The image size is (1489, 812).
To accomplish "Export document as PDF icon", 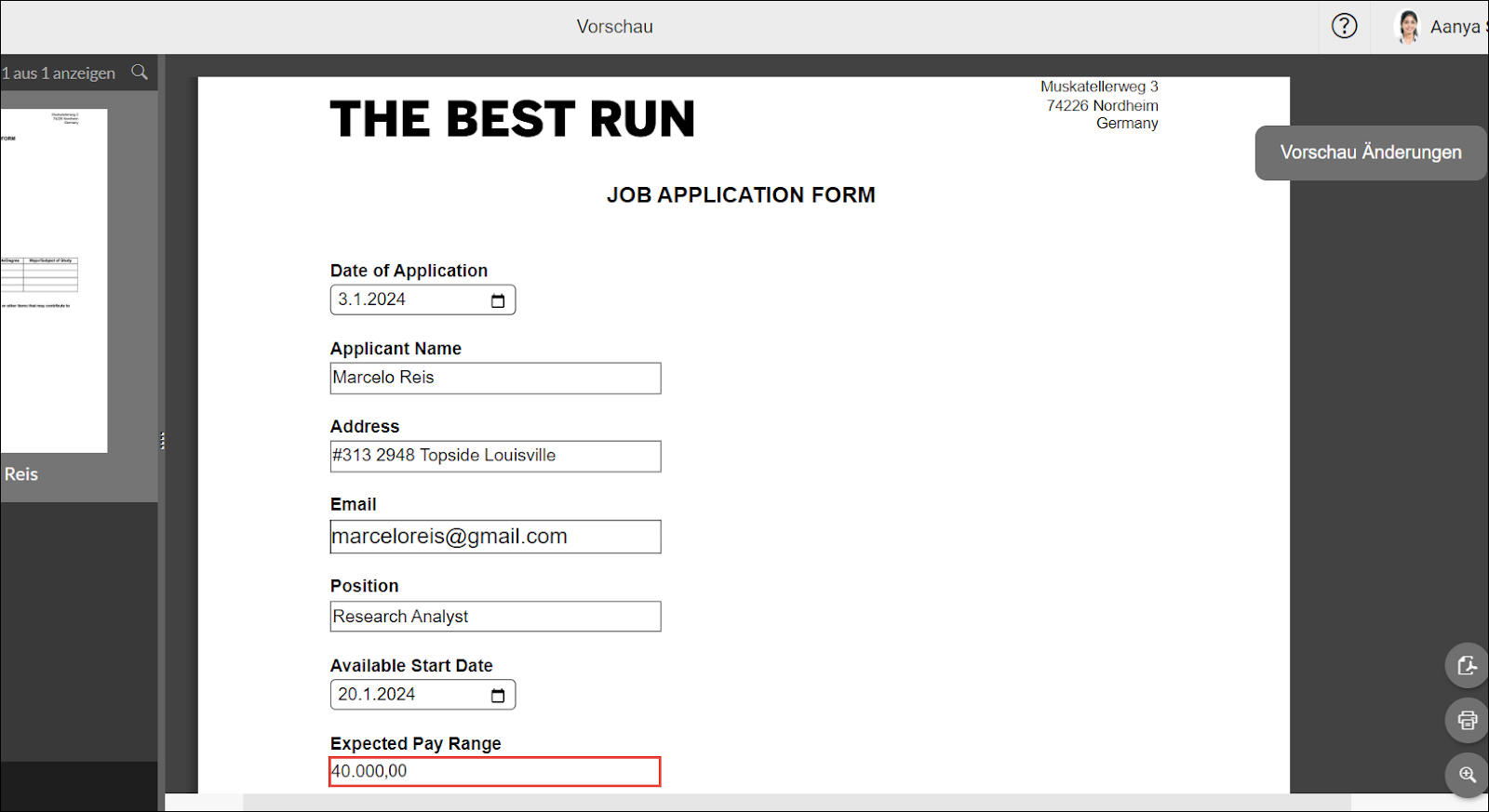I will 1467,665.
